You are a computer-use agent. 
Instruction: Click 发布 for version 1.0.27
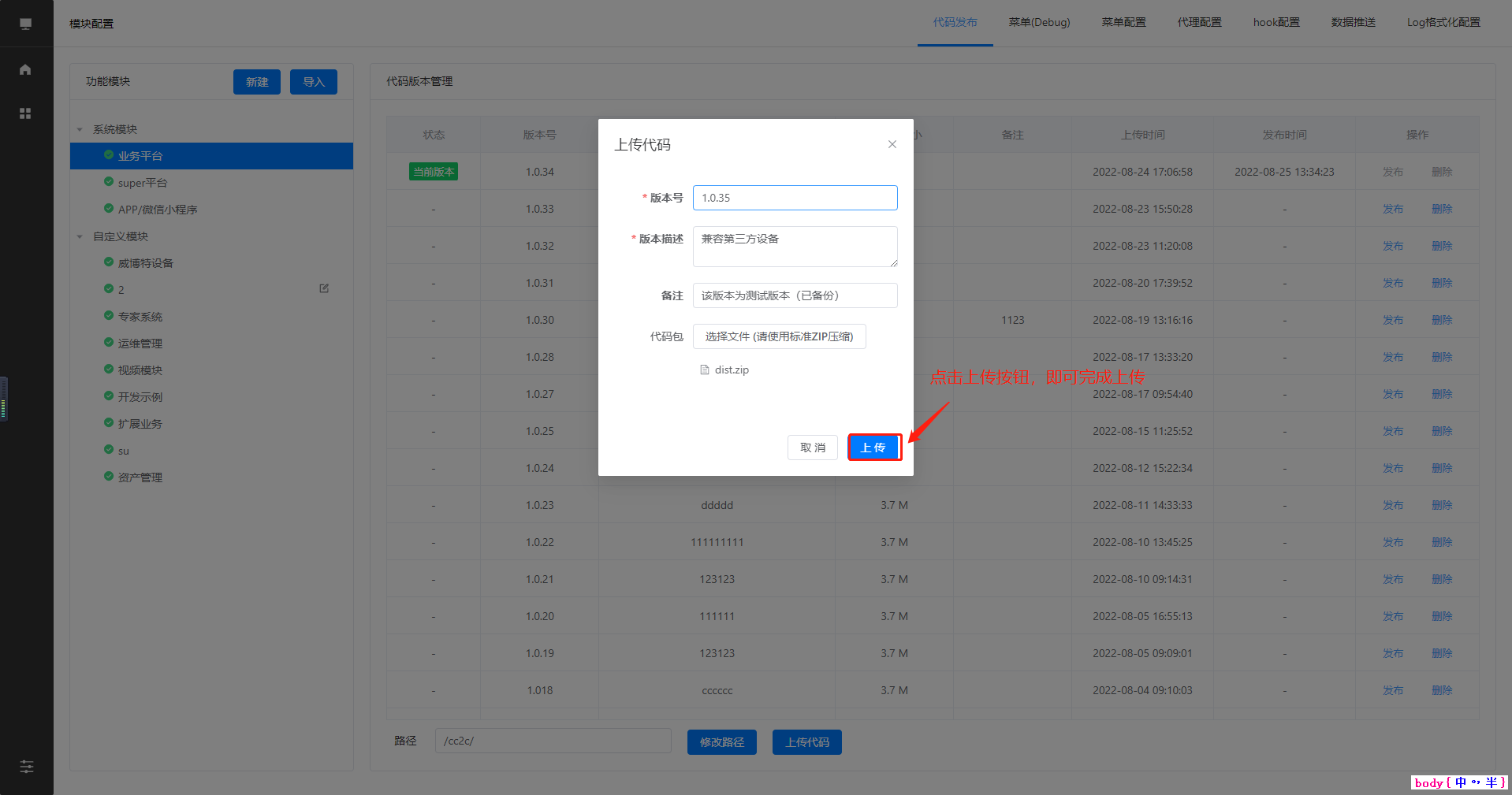coord(1393,394)
